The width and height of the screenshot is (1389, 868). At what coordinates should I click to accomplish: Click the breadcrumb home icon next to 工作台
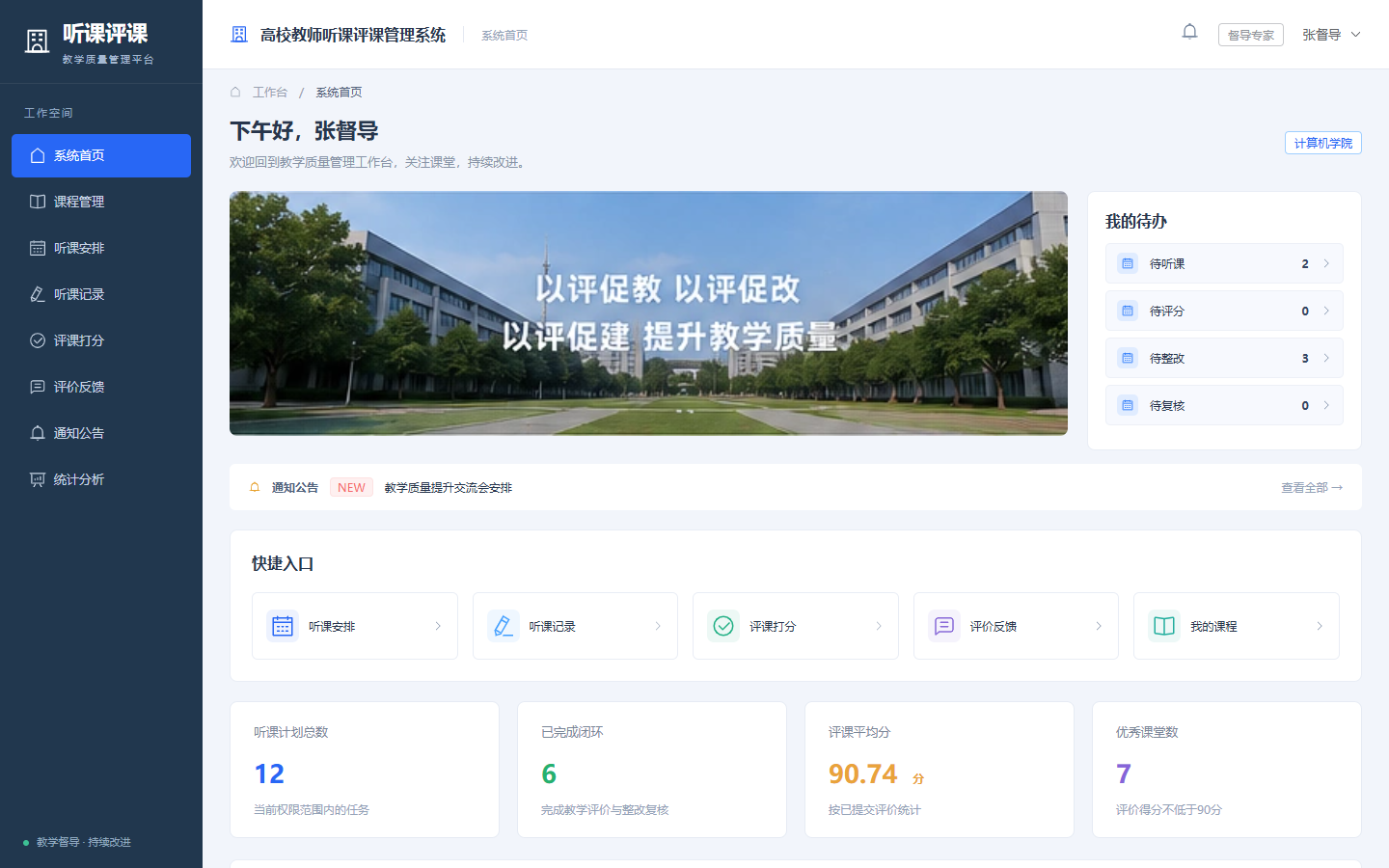coord(235,92)
